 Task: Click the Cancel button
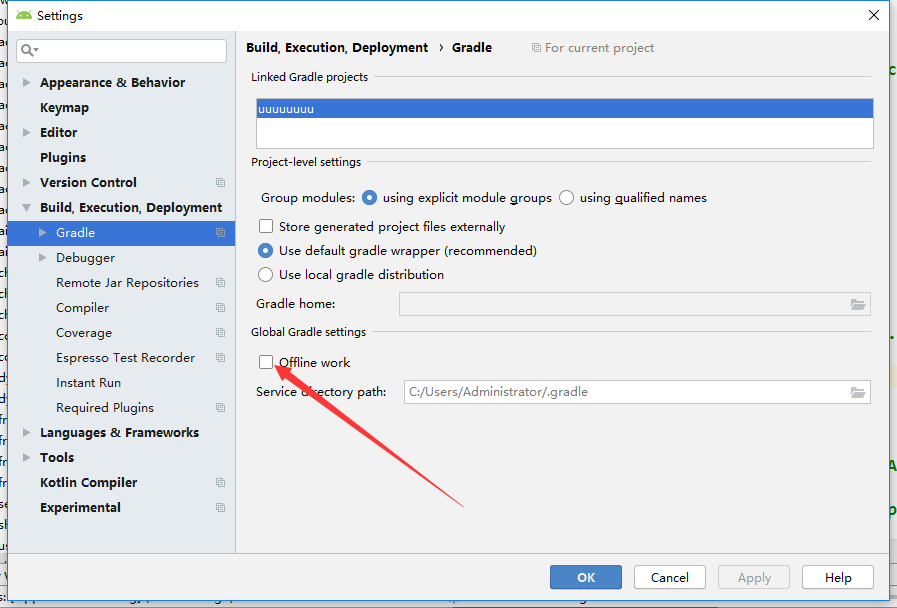[670, 578]
